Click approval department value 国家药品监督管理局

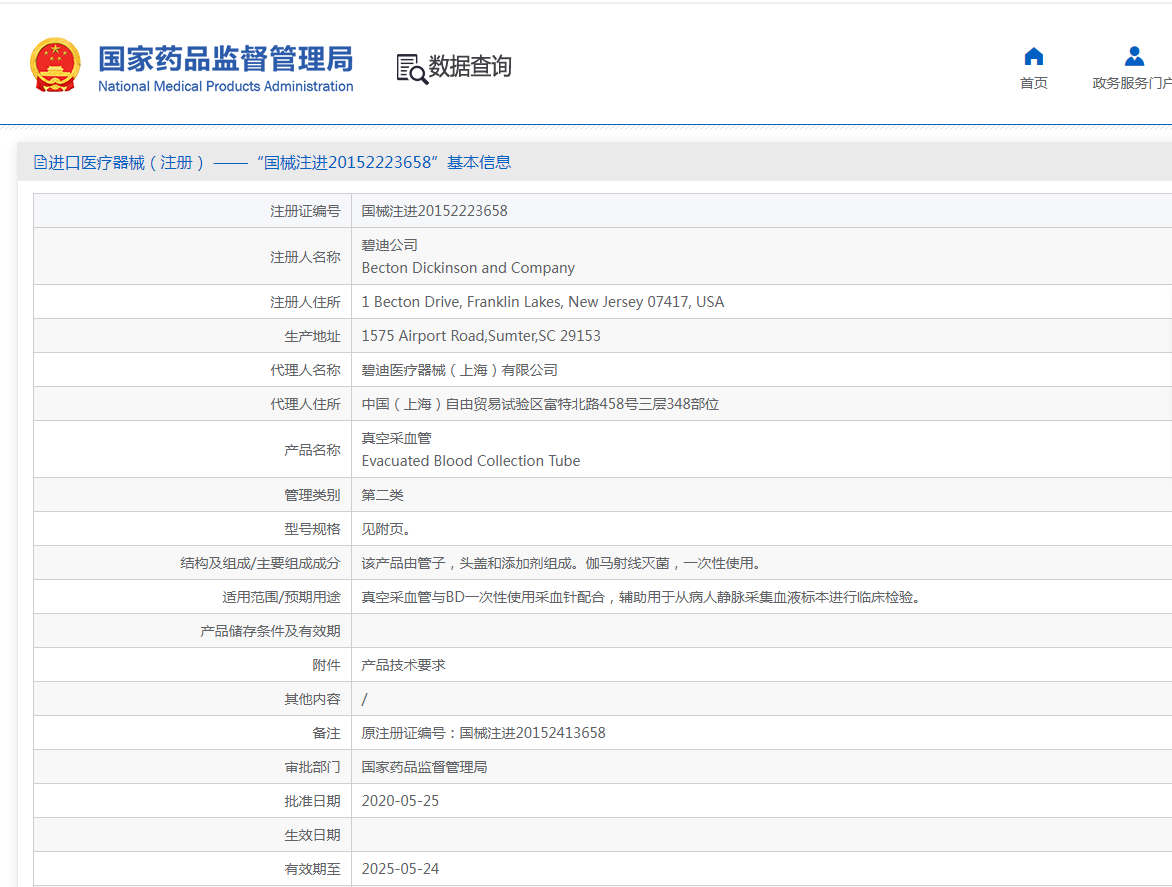(425, 767)
